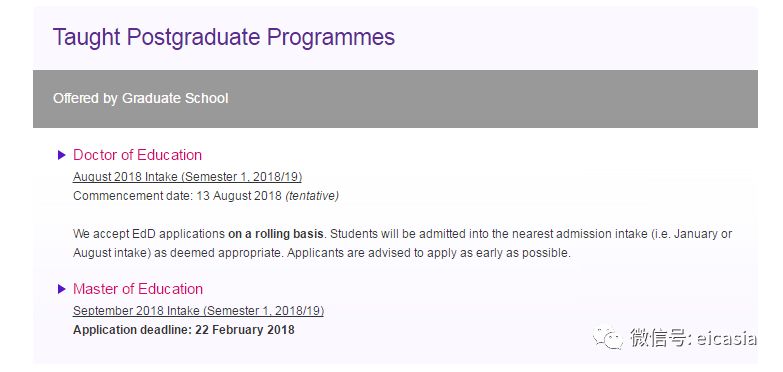Click the Application deadline 22 February 2018 text
This screenshot has width=783, height=372.
184,330
